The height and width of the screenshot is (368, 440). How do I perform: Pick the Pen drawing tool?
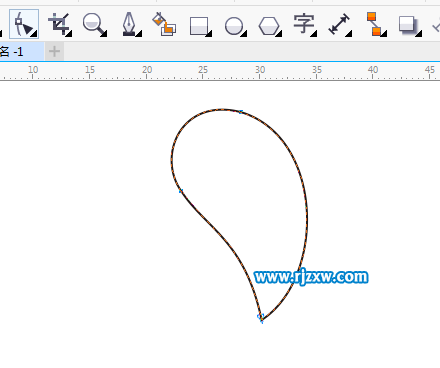pos(130,24)
